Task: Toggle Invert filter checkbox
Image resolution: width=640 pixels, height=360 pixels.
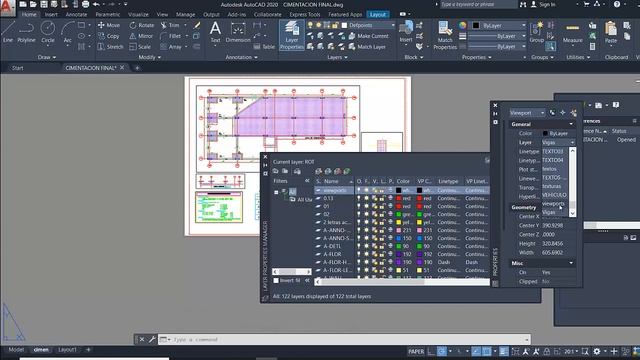Action: pyautogui.click(x=276, y=280)
